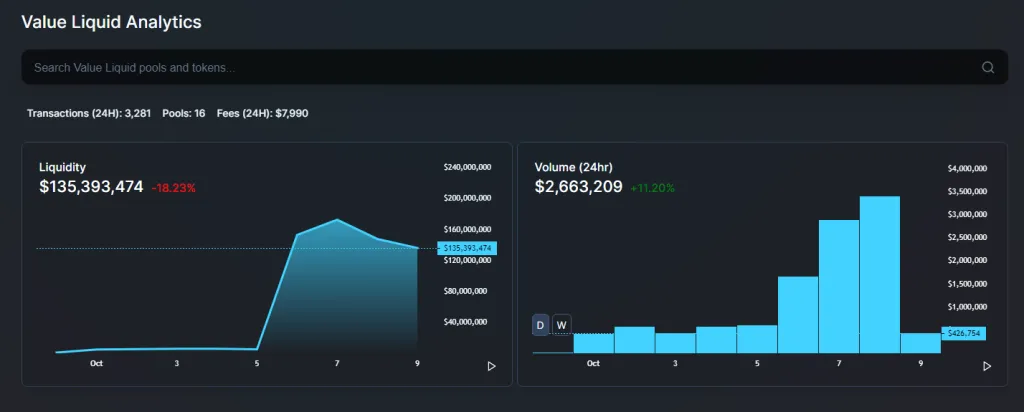The height and width of the screenshot is (412, 1024).
Task: Click the +11.20% volume change value
Action: pos(652,188)
